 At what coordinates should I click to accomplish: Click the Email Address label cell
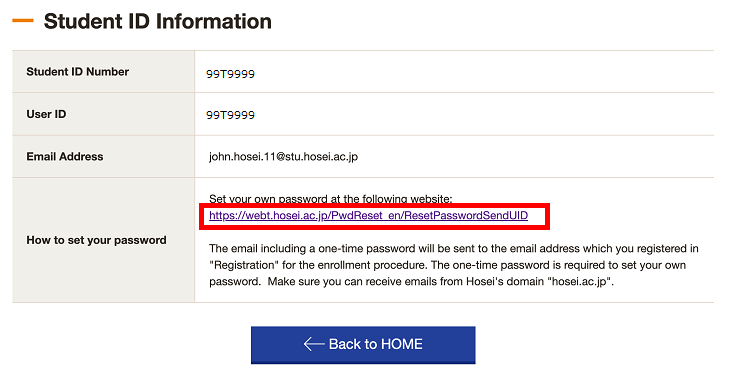point(103,157)
